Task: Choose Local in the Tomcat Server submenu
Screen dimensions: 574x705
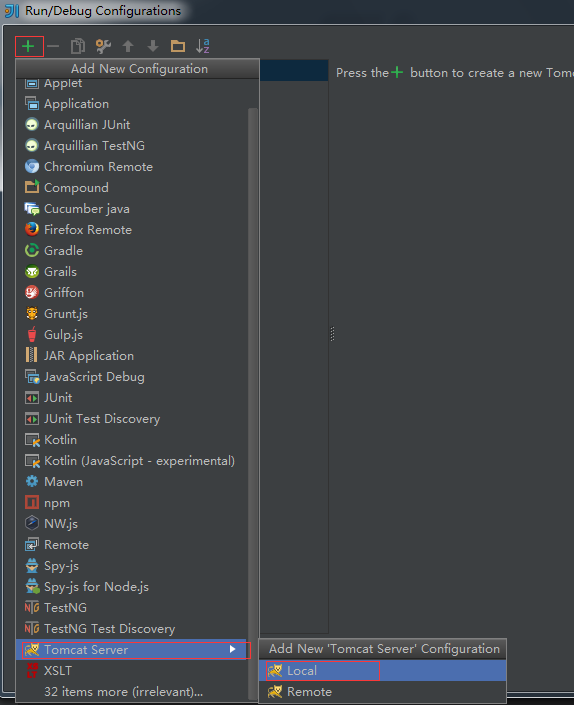Action: point(383,670)
